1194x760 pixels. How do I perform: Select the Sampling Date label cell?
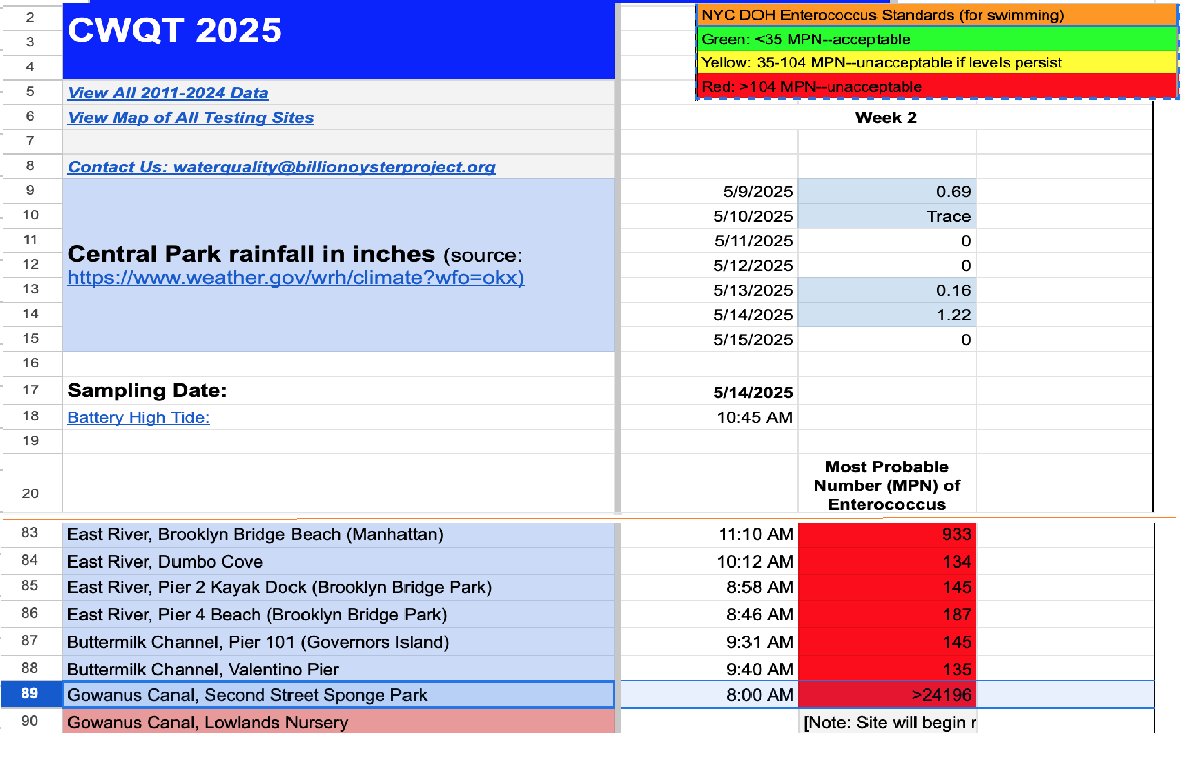click(x=338, y=391)
